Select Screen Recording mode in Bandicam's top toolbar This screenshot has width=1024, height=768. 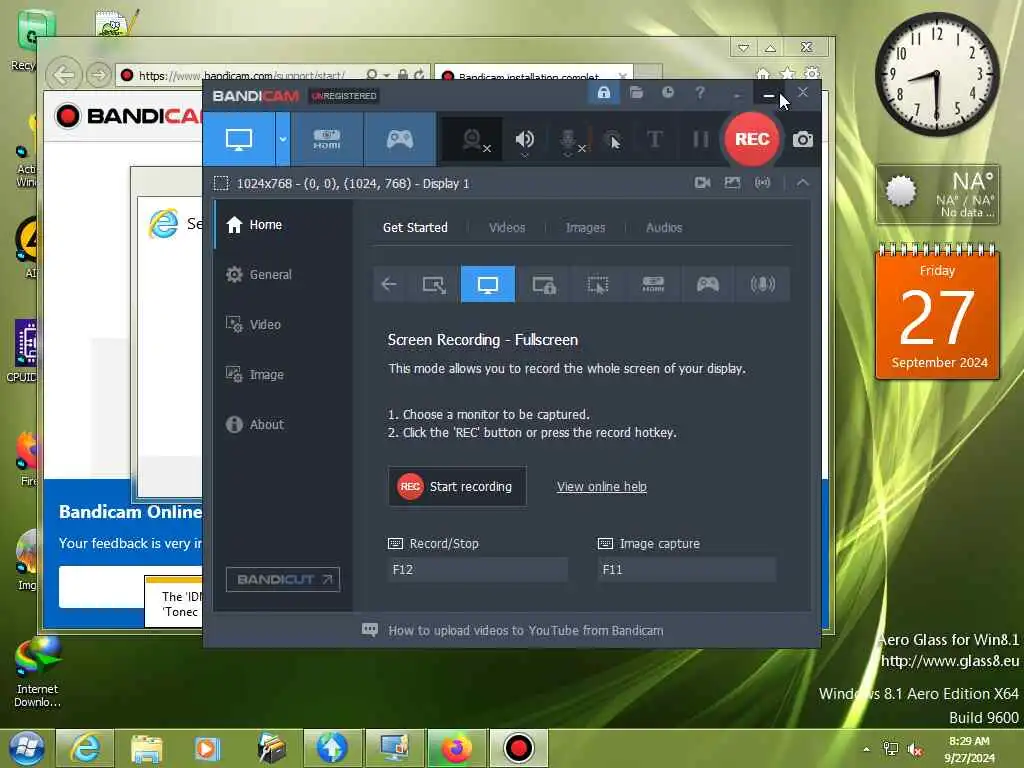238,139
